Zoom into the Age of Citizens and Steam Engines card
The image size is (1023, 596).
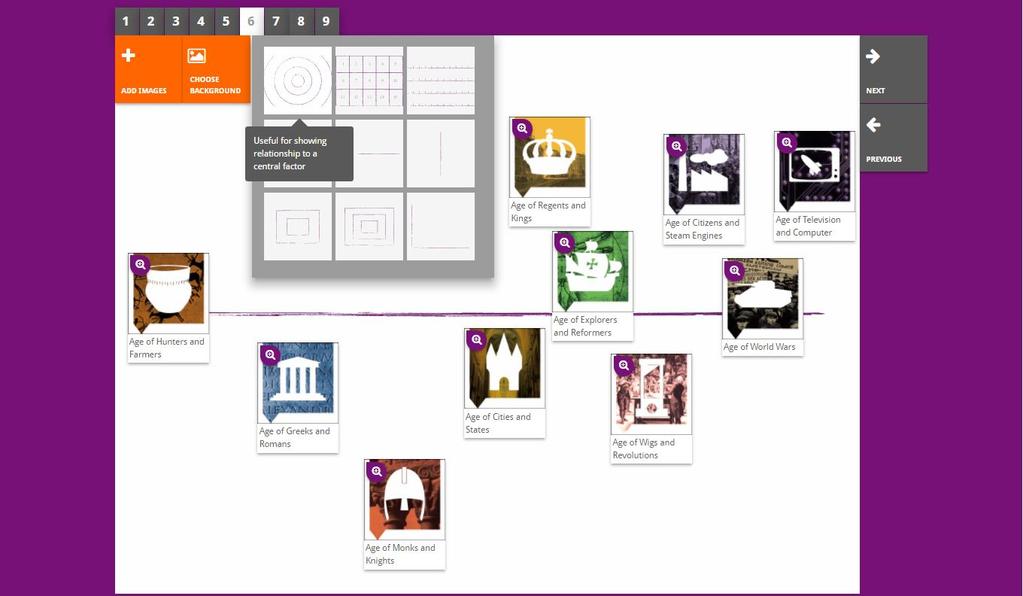677,146
